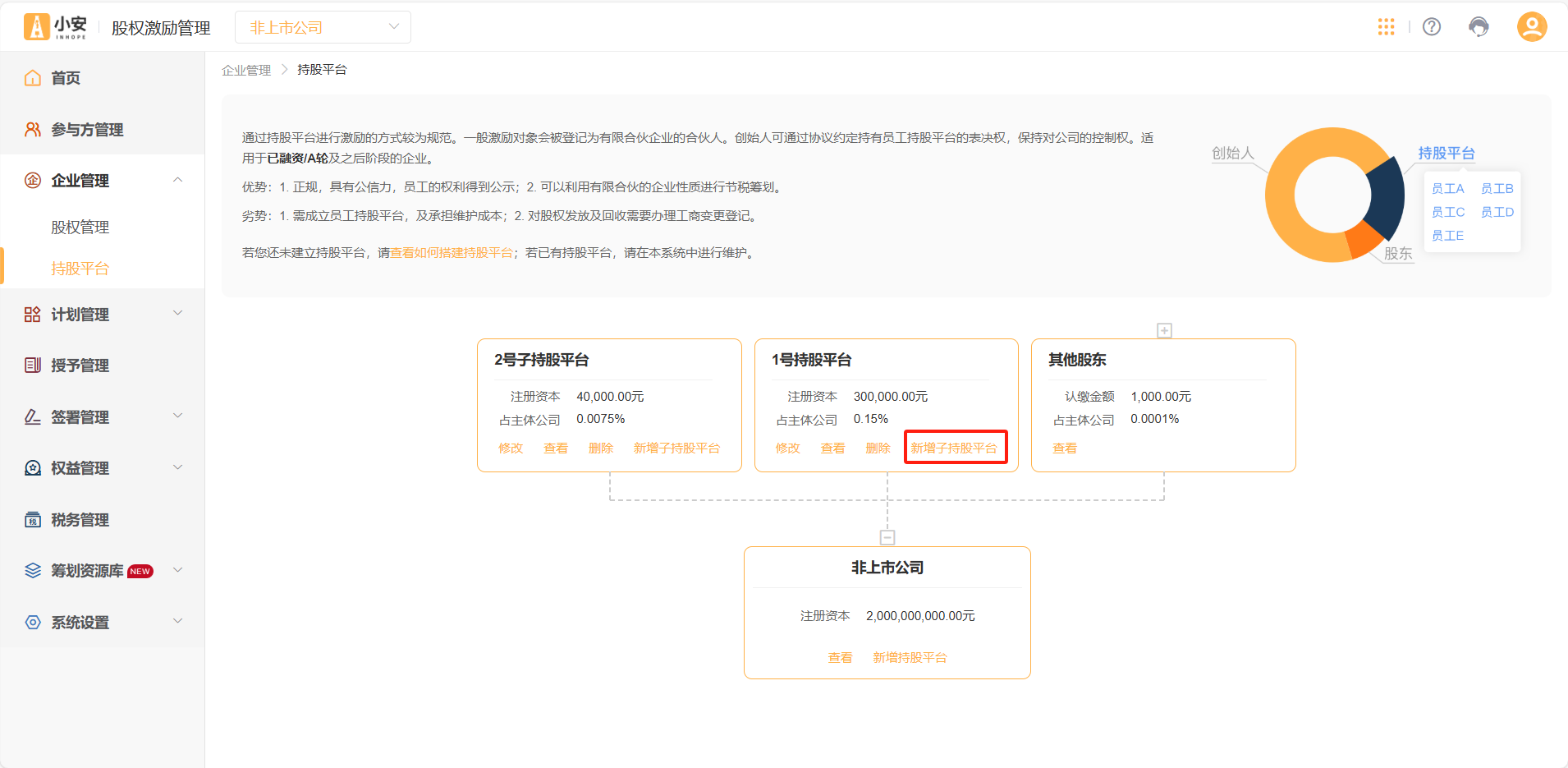The height and width of the screenshot is (768, 1568).
Task: Click 删除 on the 2号子持股平台 card
Action: [x=601, y=448]
